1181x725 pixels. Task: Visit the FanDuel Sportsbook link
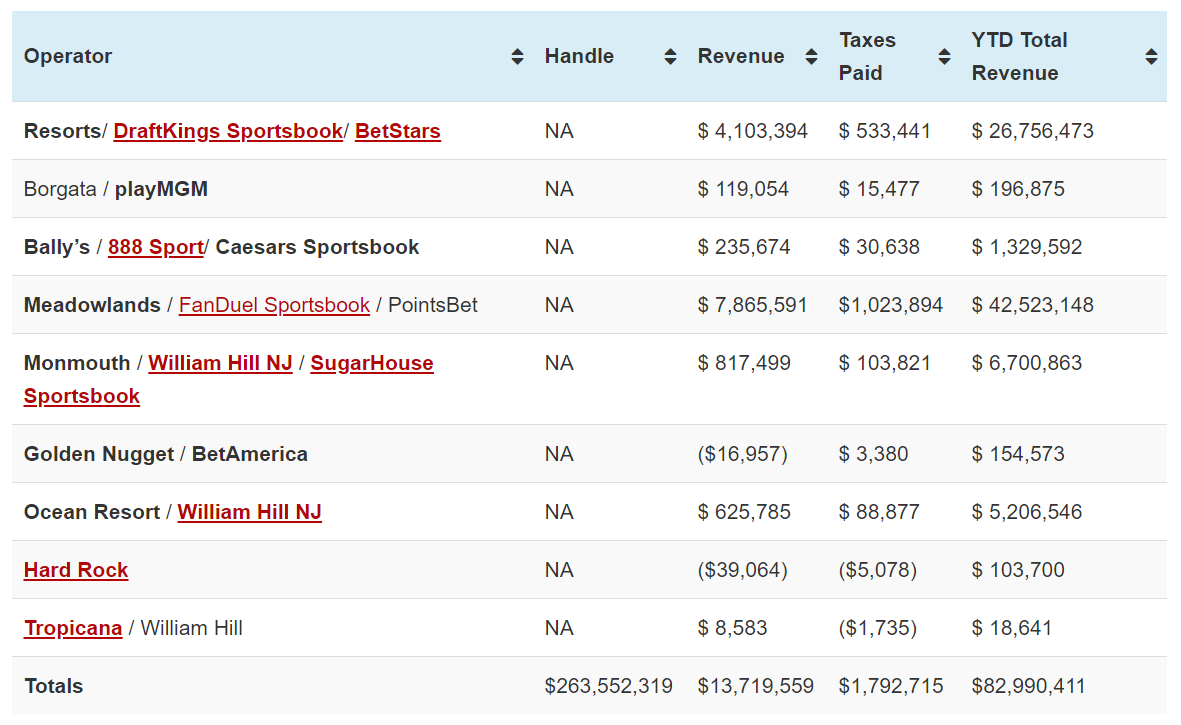274,305
